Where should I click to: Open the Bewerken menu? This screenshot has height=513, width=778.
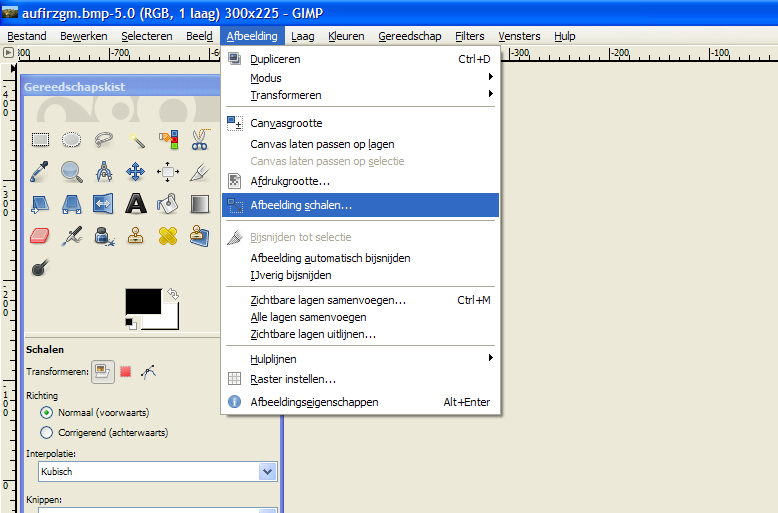(84, 36)
